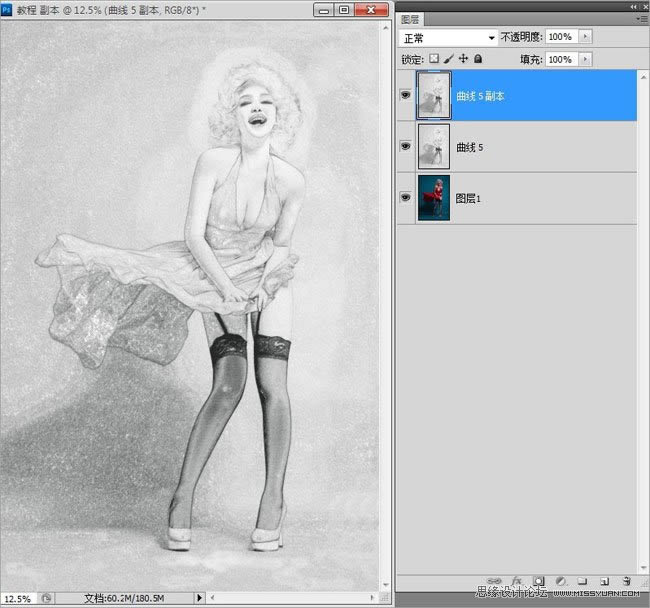Viewport: 650px width, 608px height.
Task: Click the delete layer trash icon
Action: coord(626,581)
